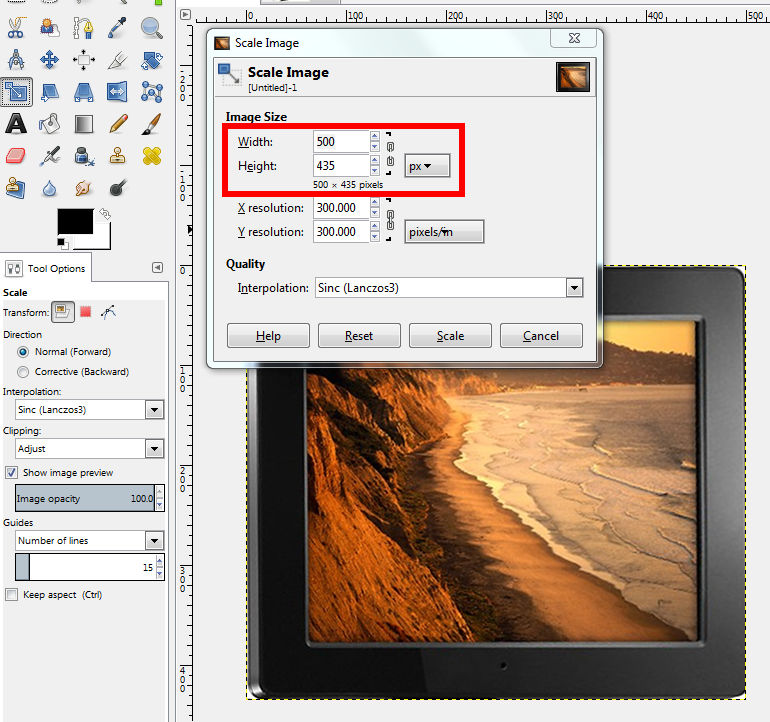Viewport: 770px width, 722px height.
Task: Select Corrective (Backward) direction
Action: [24, 372]
